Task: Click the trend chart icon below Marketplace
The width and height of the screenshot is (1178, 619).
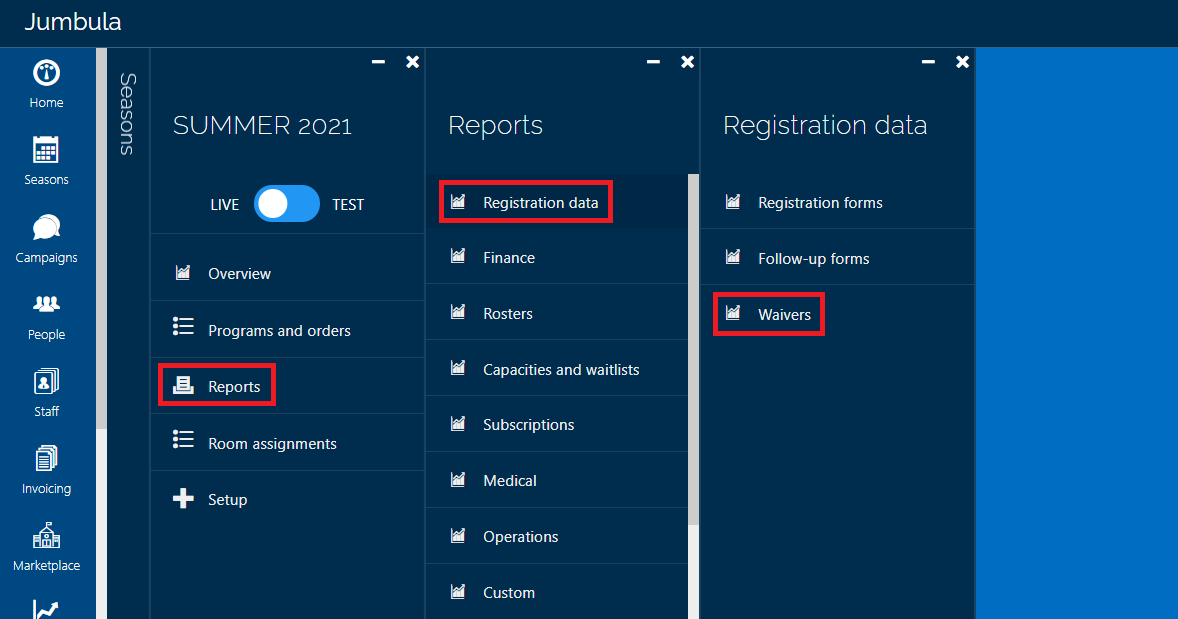Action: pos(47,609)
